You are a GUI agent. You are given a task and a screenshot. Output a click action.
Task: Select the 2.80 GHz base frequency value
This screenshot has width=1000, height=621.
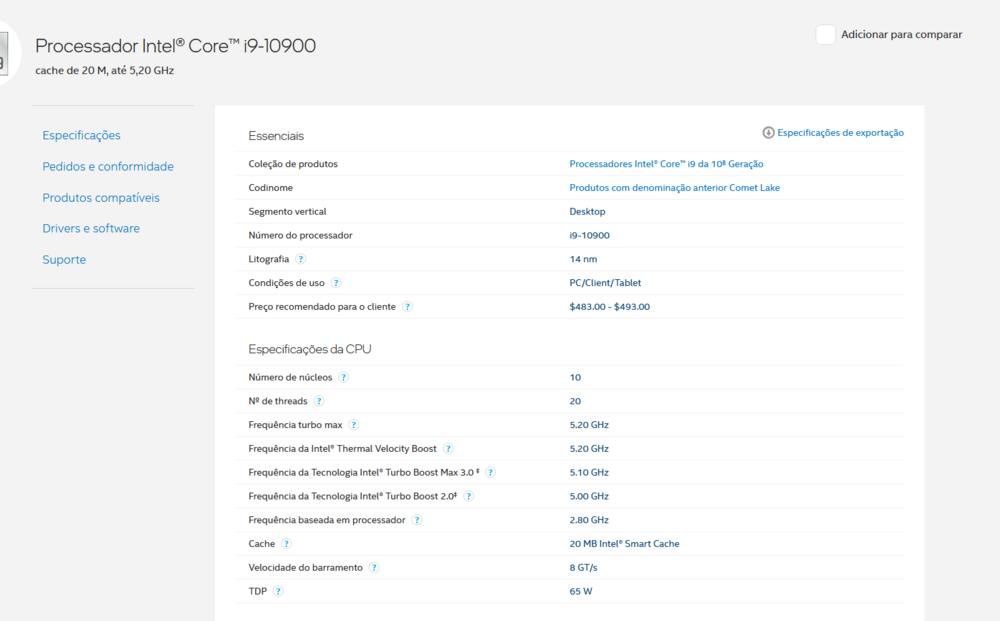pos(589,520)
